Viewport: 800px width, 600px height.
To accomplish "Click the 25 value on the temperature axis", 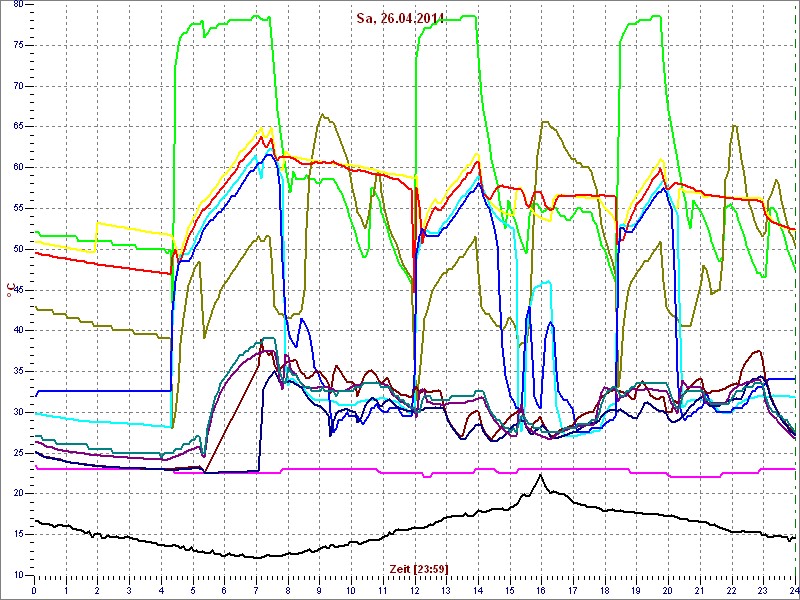I will (18, 453).
